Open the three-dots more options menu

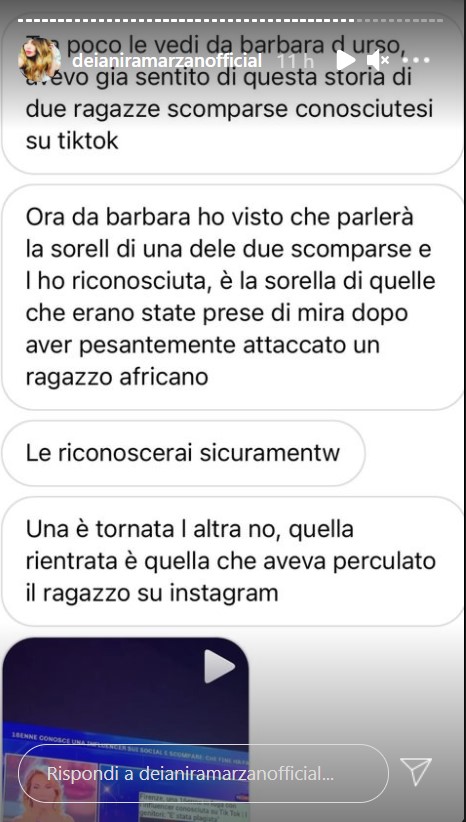pos(417,61)
